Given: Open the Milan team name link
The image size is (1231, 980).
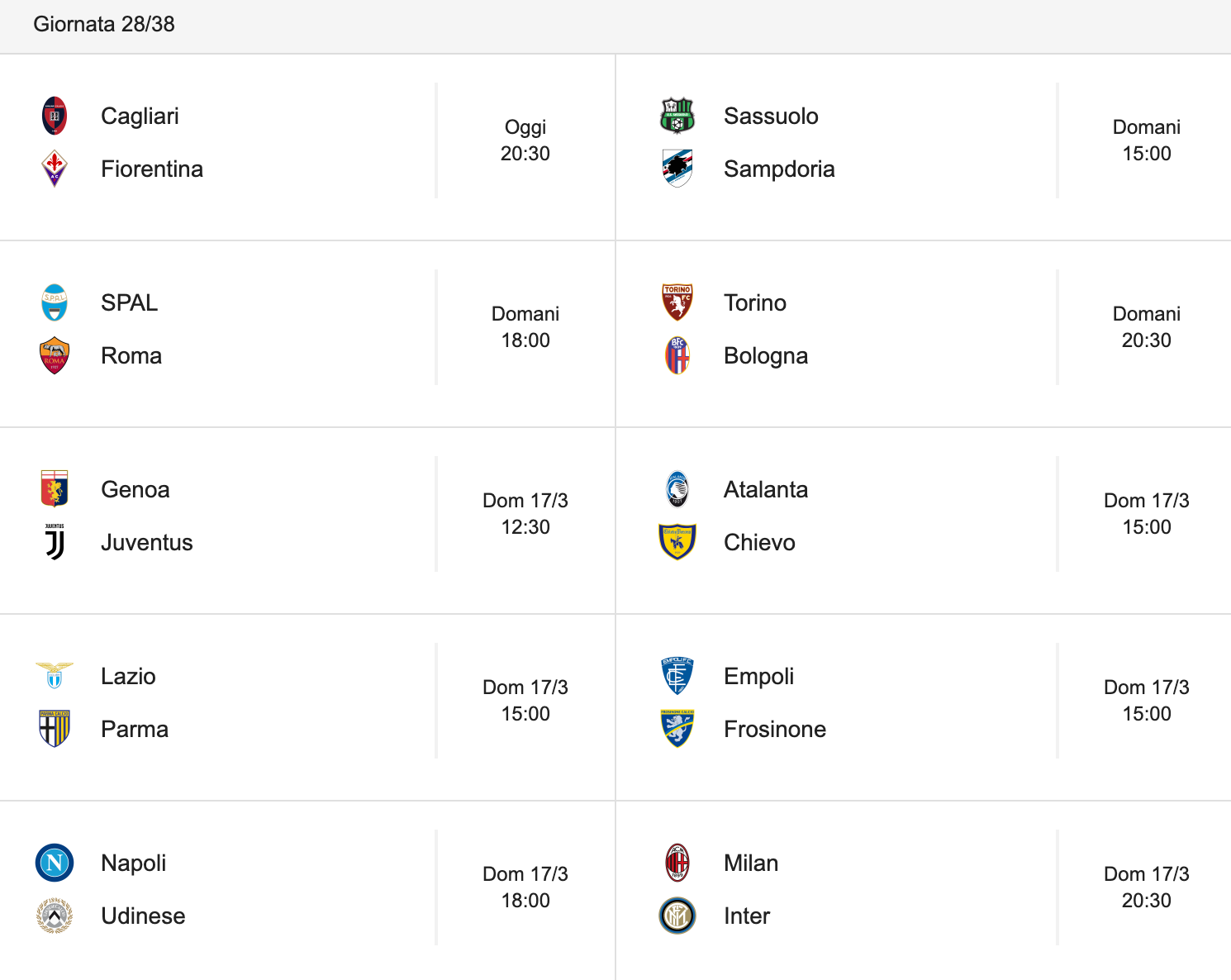Looking at the screenshot, I should [751, 863].
